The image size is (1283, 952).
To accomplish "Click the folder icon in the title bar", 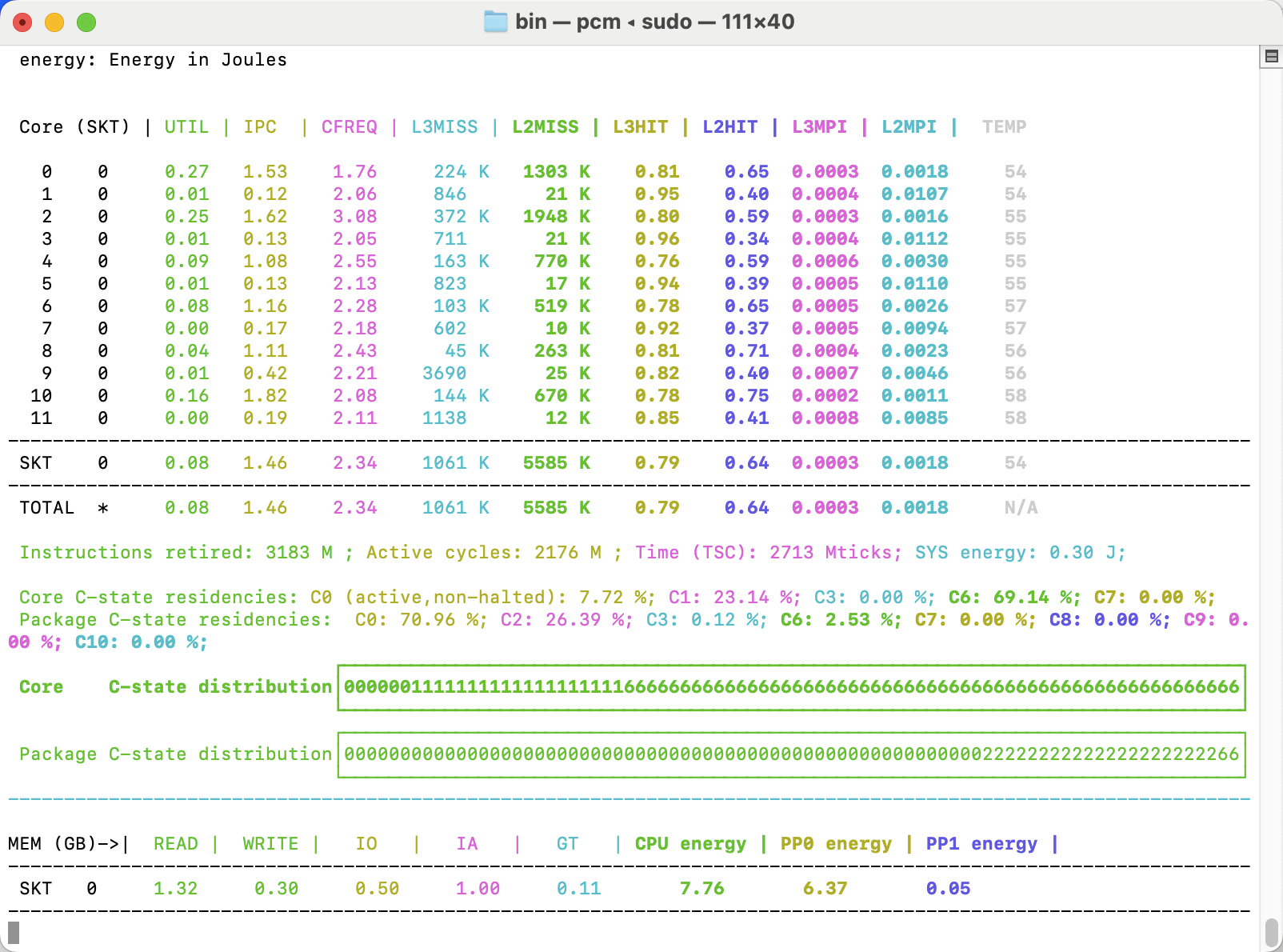I will point(496,22).
